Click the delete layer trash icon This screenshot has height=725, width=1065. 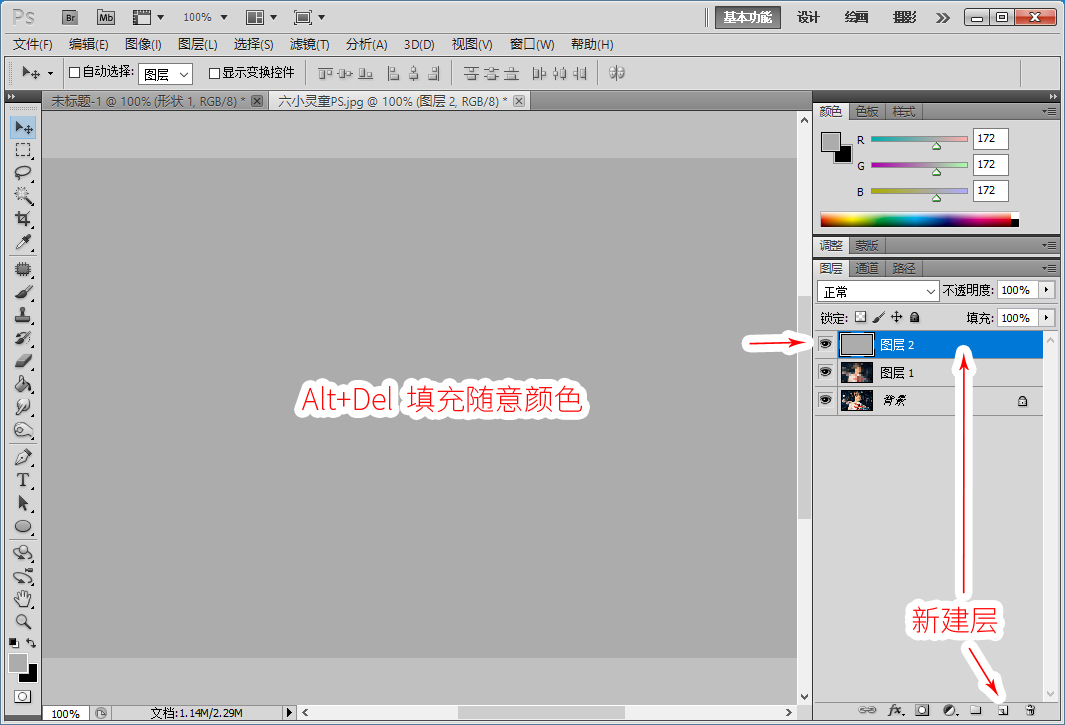coord(1030,710)
